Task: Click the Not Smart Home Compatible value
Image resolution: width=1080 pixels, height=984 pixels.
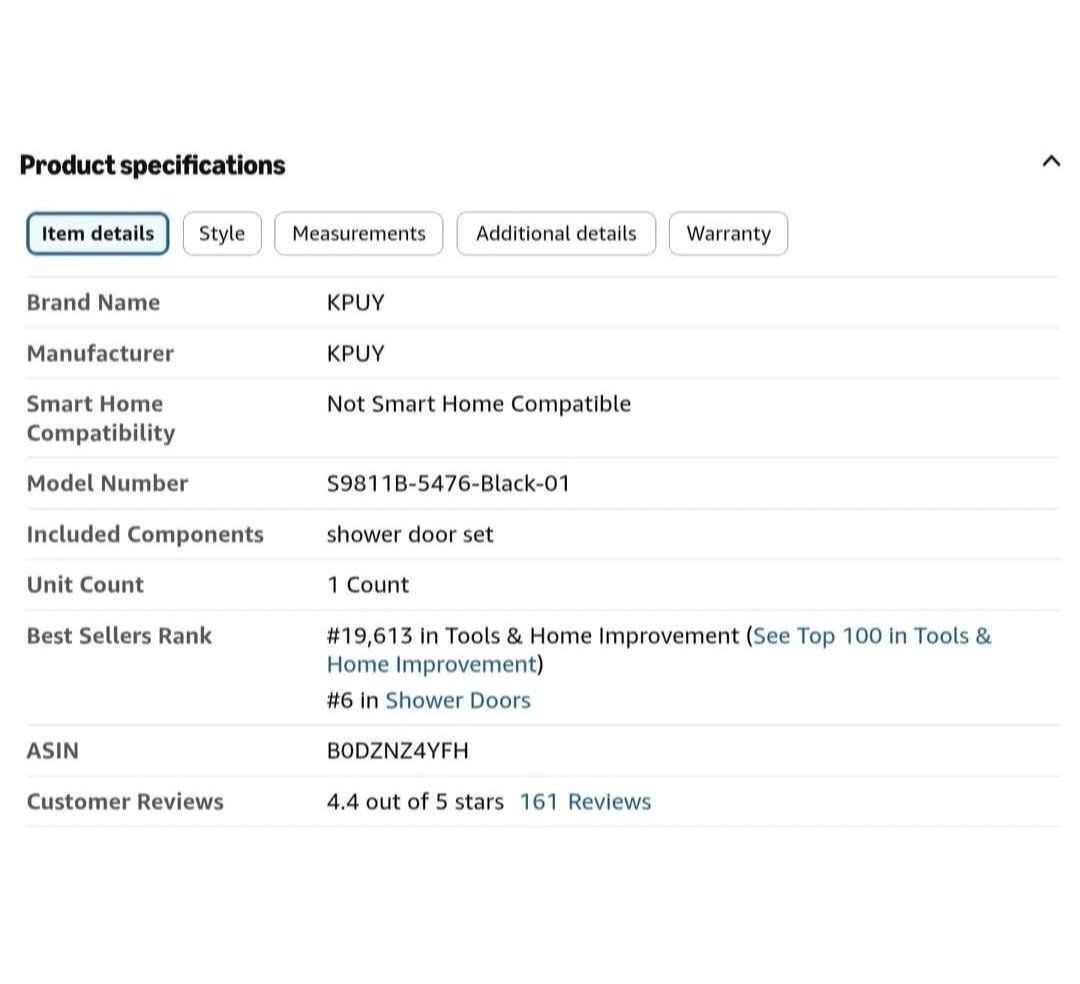Action: point(479,404)
